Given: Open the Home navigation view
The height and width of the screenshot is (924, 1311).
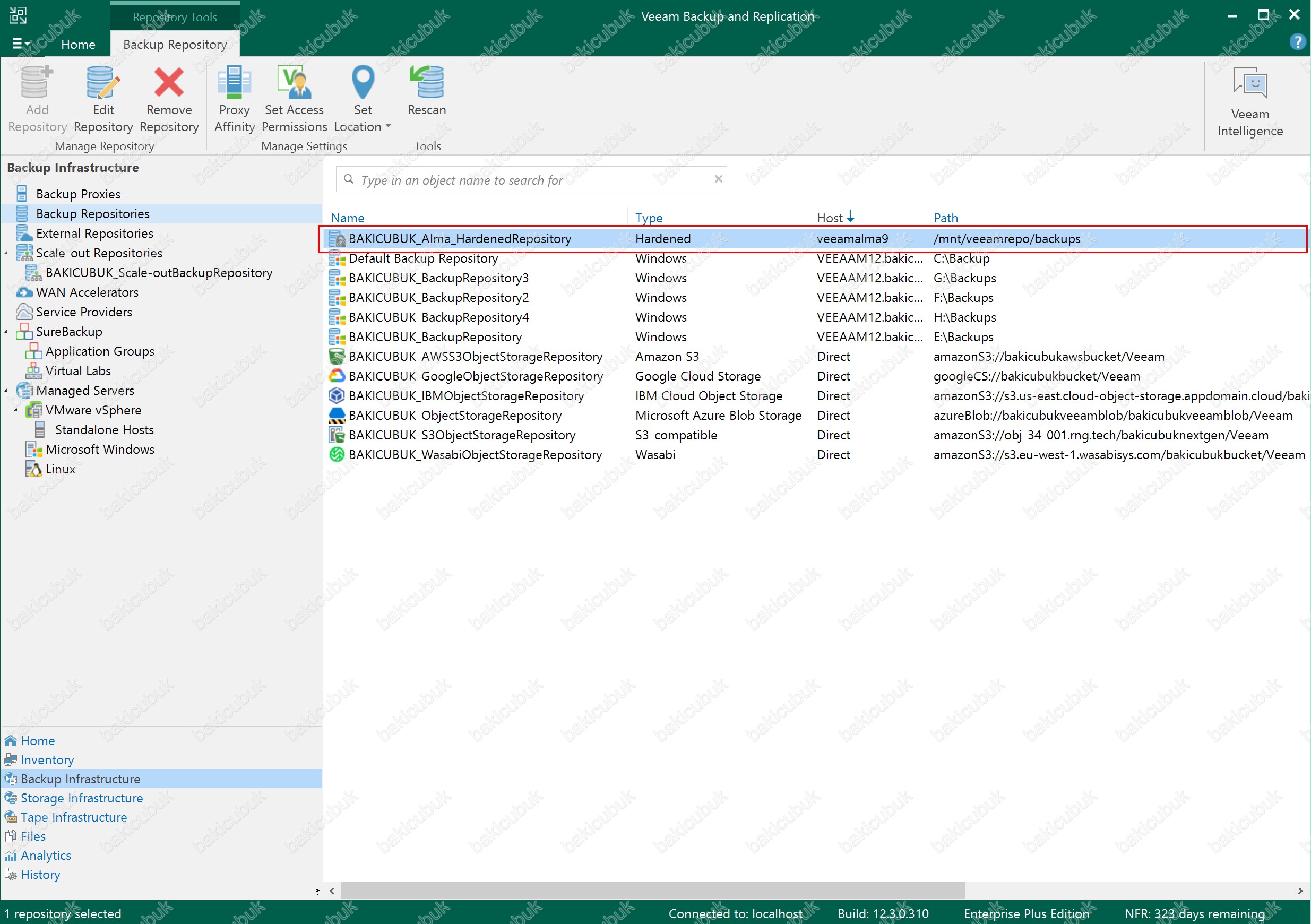Looking at the screenshot, I should tap(38, 741).
